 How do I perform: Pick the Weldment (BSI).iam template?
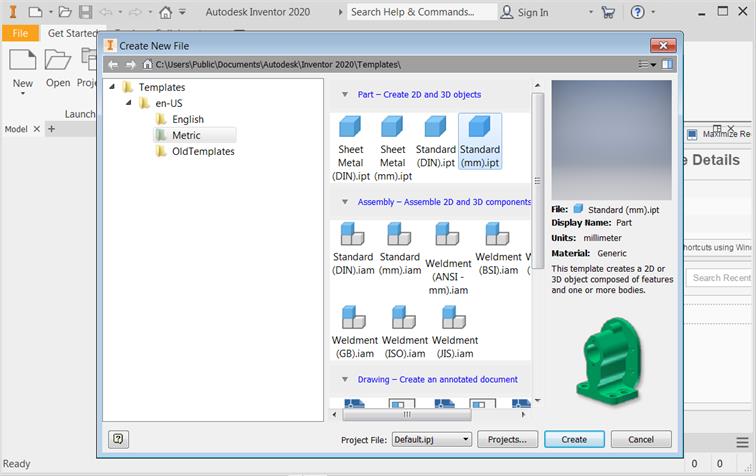click(x=498, y=249)
